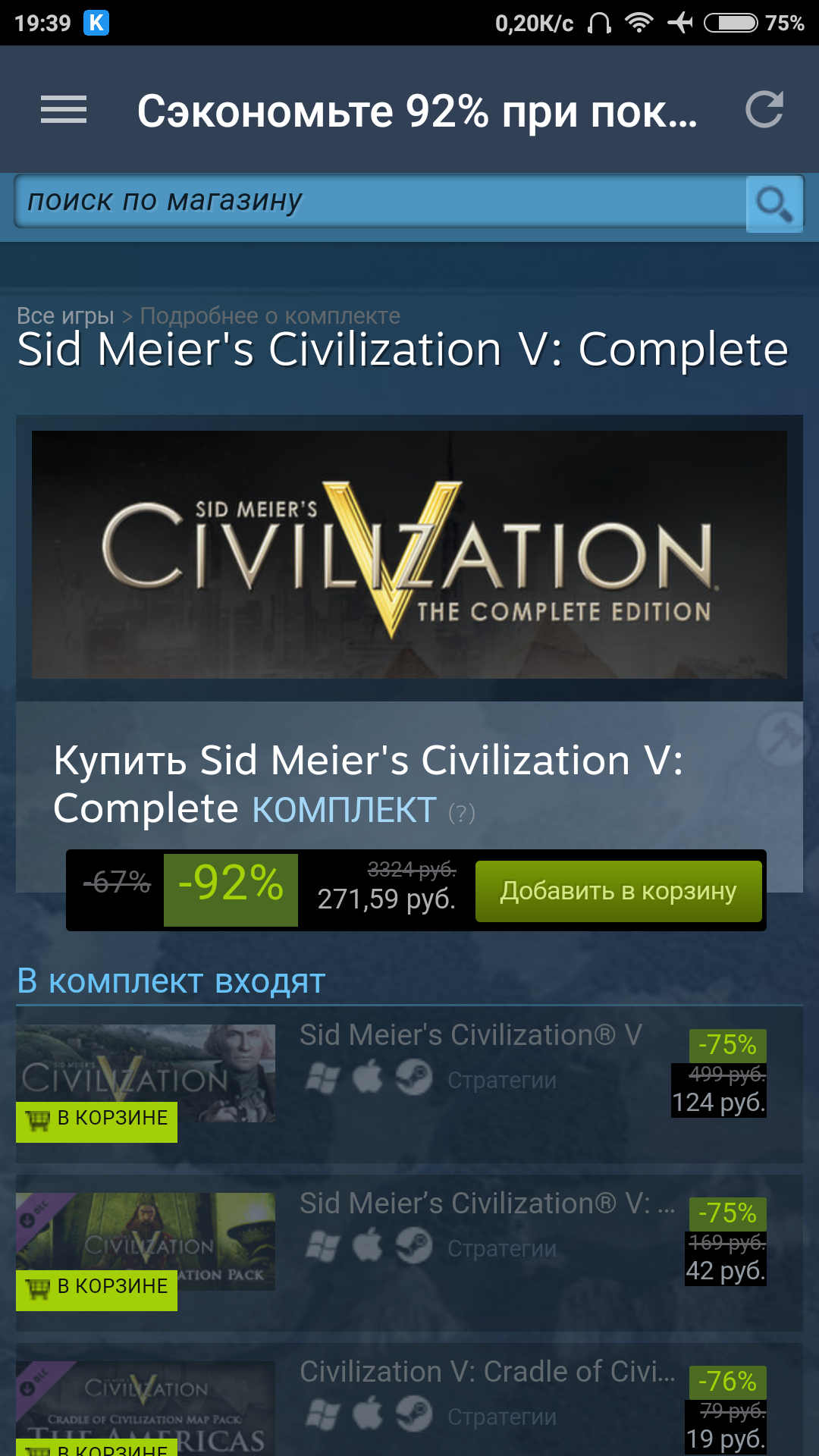Open the hamburger navigation menu

(x=64, y=110)
